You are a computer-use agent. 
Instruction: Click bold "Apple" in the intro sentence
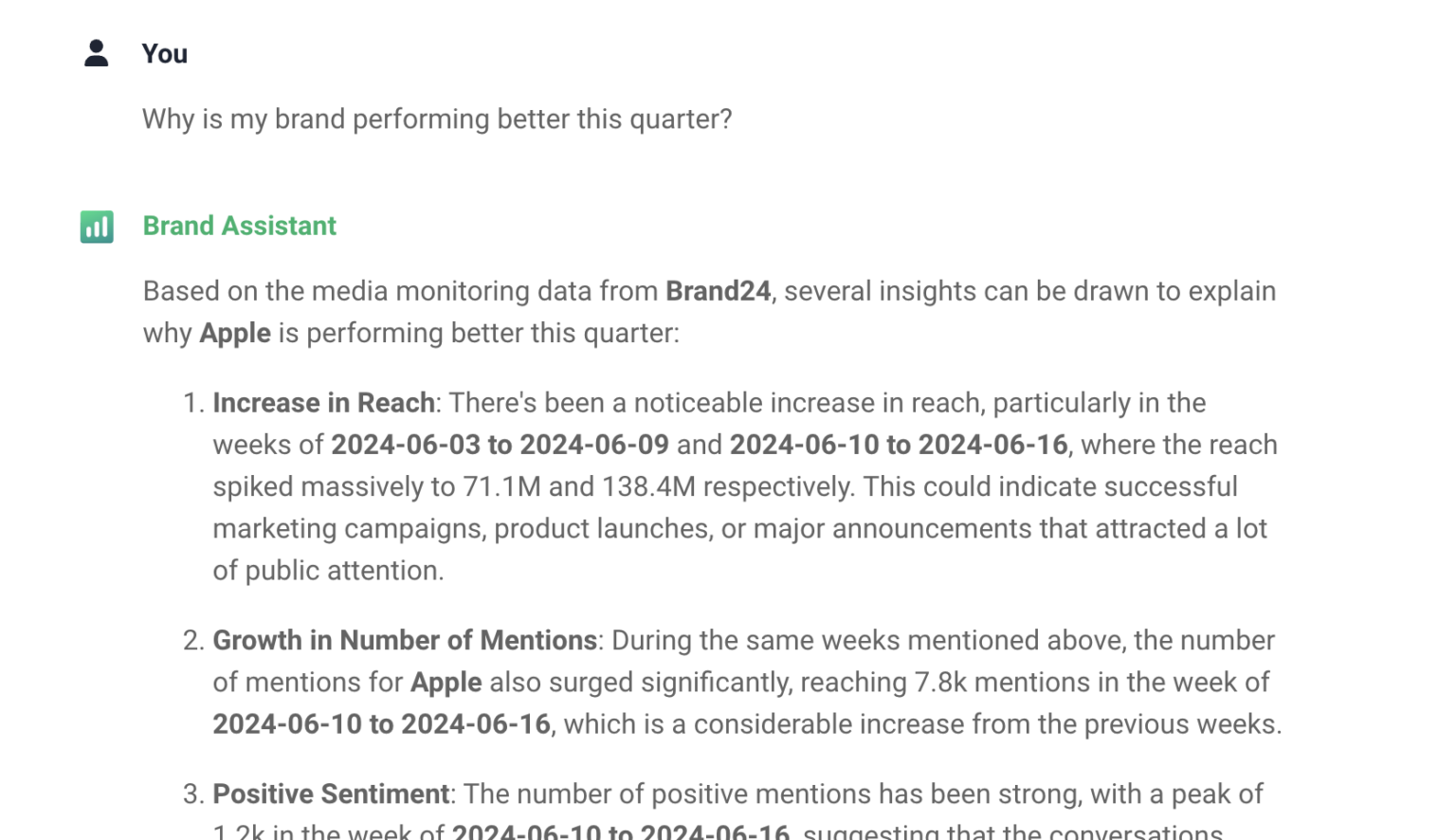[235, 333]
